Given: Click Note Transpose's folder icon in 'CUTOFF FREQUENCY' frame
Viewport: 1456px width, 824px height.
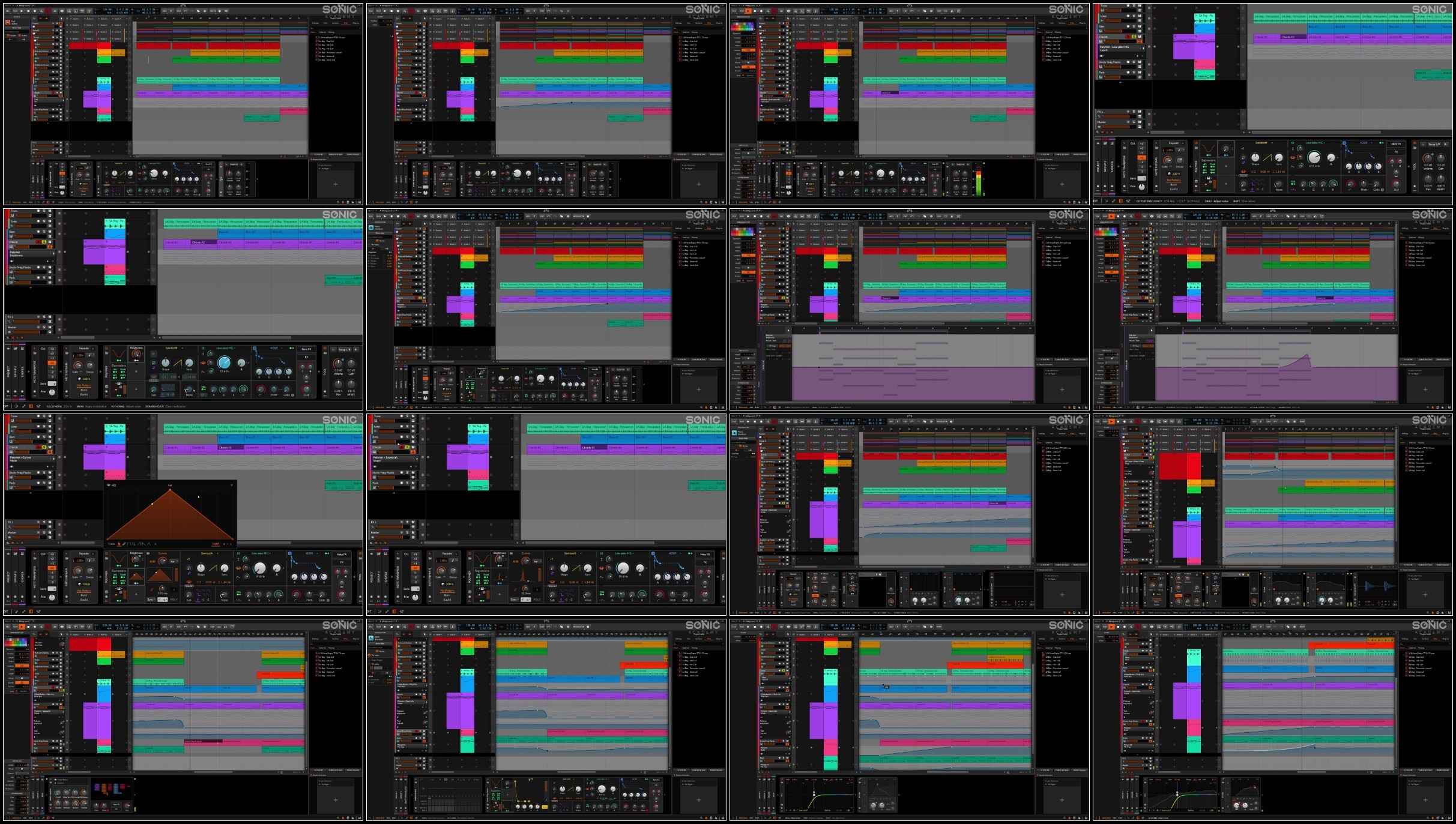Looking at the screenshot, I should [x=1125, y=148].
